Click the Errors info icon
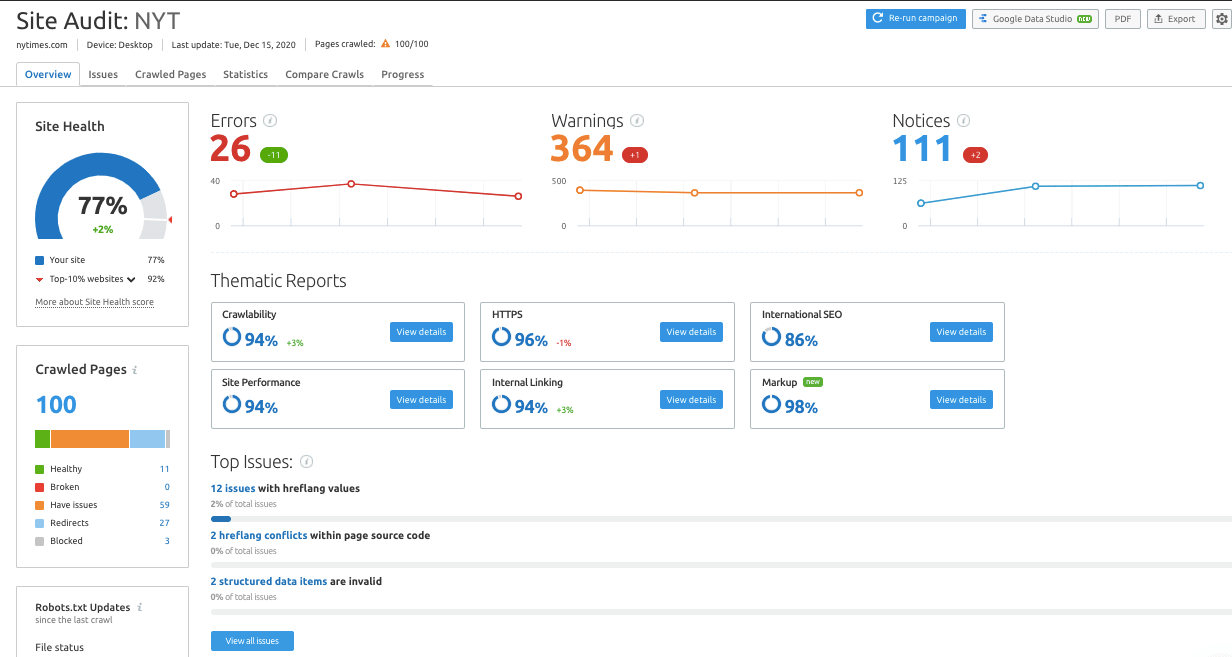This screenshot has width=1232, height=657. click(x=270, y=121)
